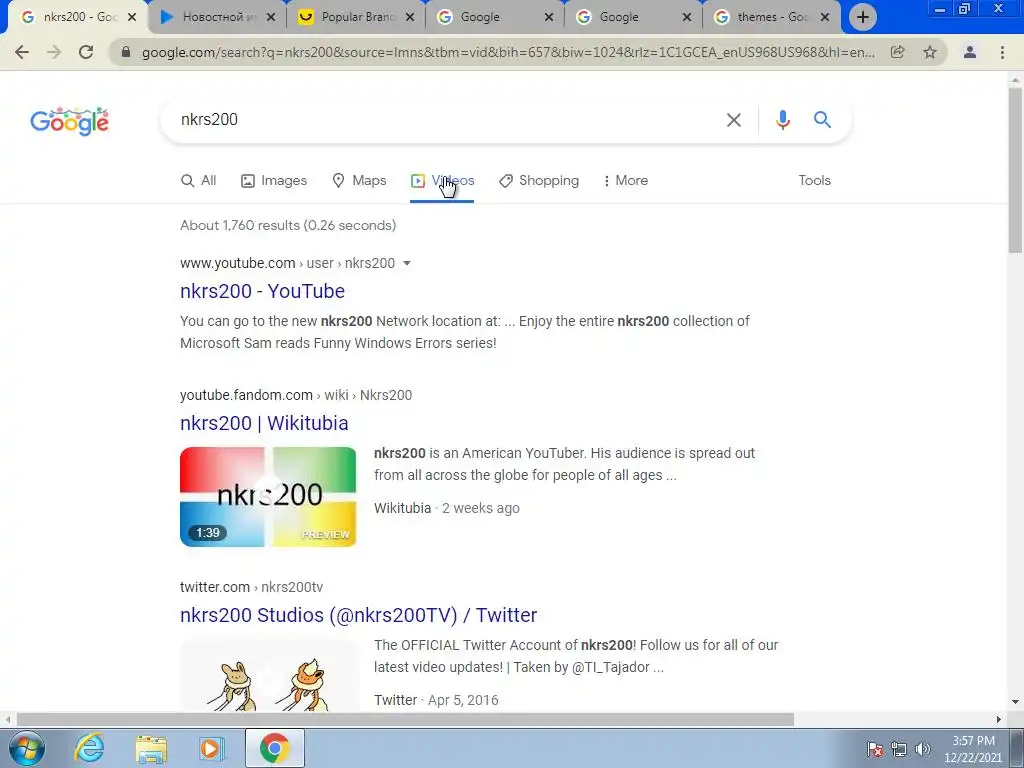The height and width of the screenshot is (768, 1024).
Task: Select the Shopping search filter
Action: pyautogui.click(x=539, y=181)
